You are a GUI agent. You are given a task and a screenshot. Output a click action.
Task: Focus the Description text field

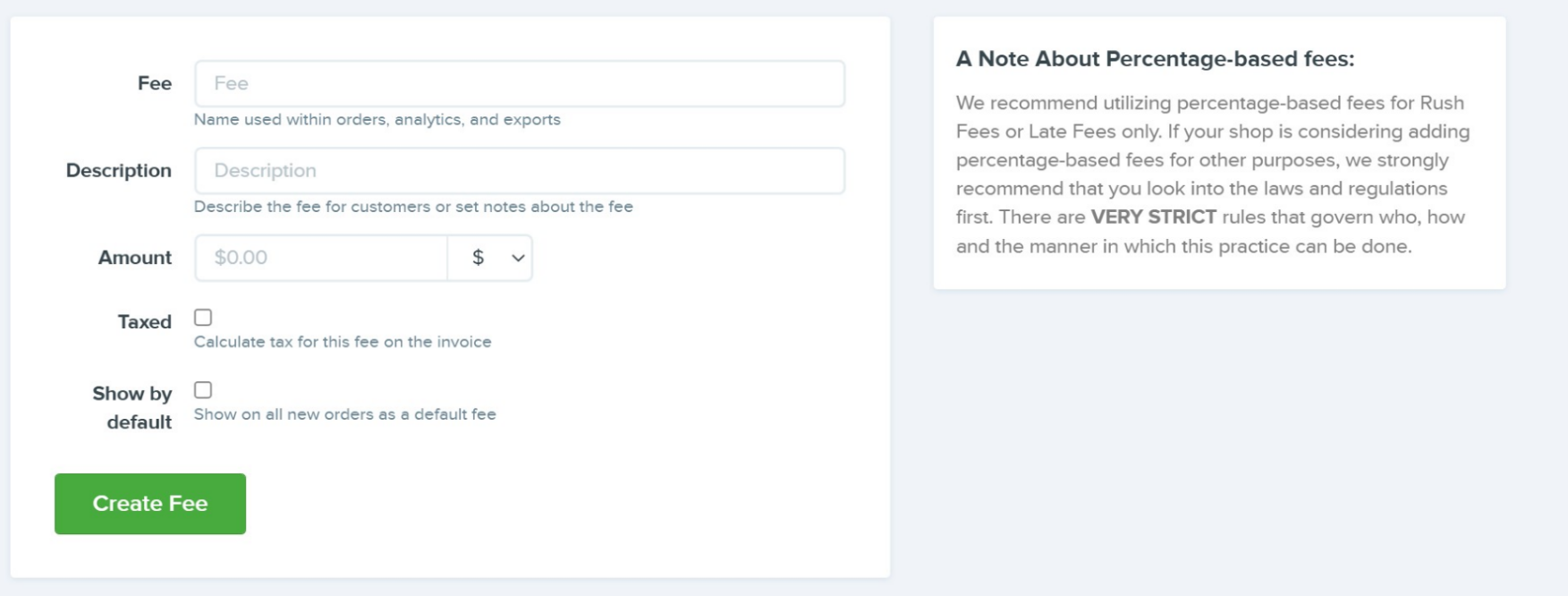tap(520, 170)
